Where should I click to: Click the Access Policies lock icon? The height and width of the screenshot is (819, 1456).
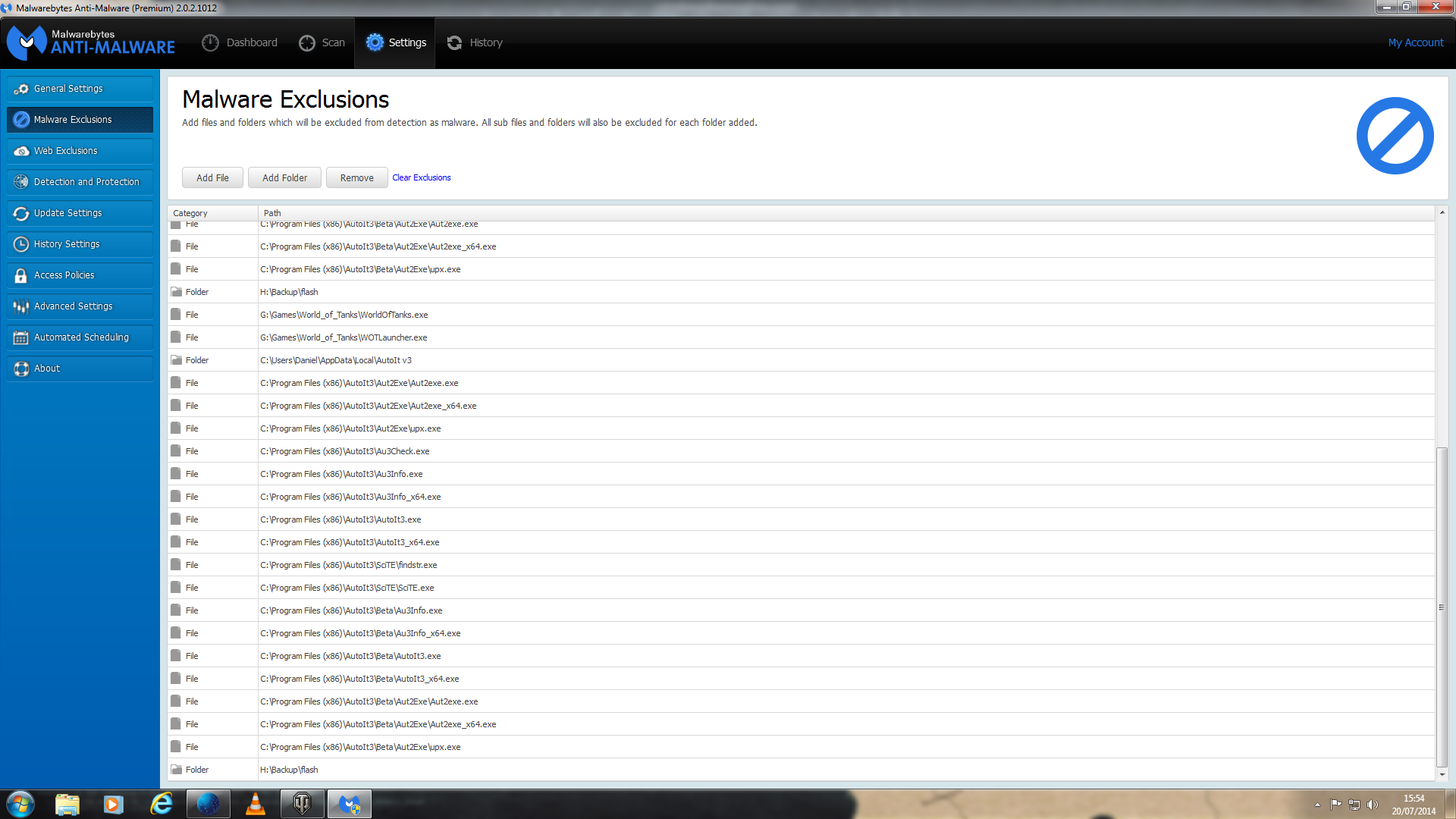(21, 275)
